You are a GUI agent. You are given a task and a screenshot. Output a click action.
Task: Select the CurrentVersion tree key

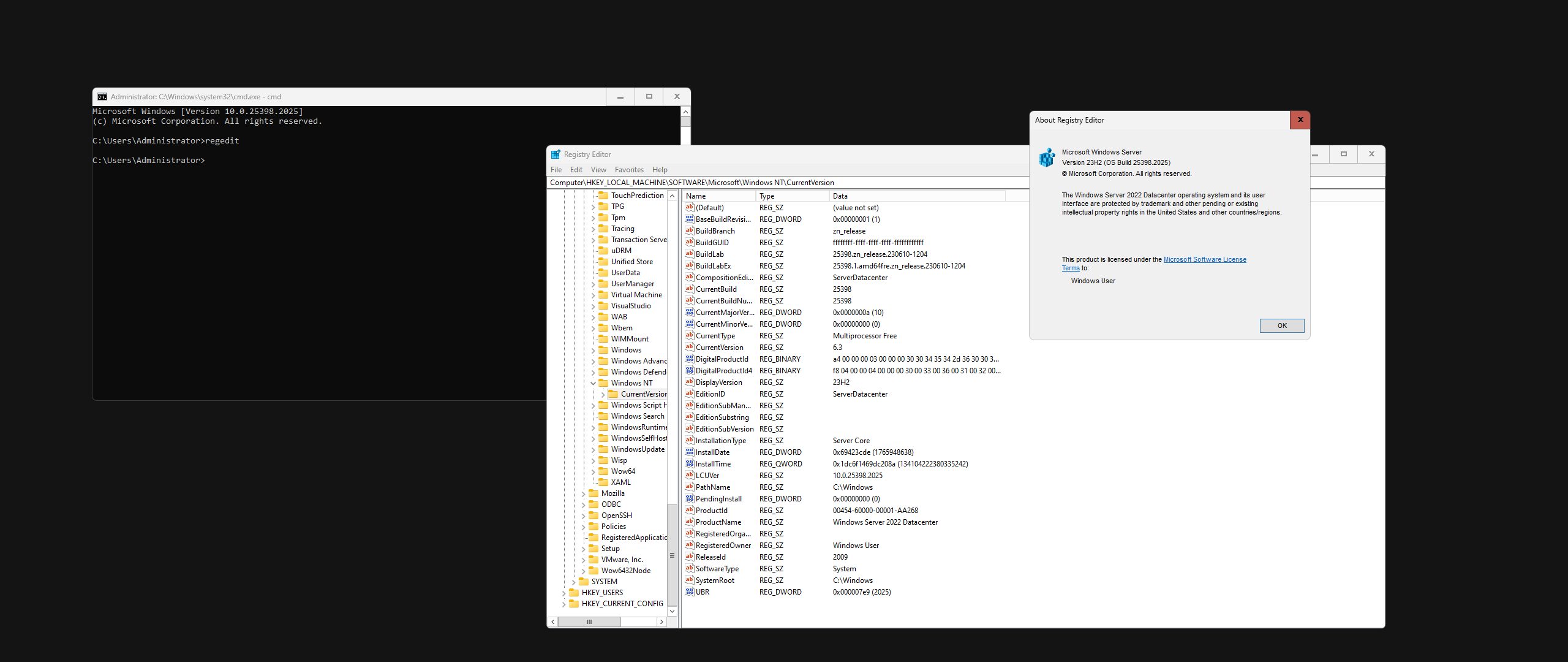tap(643, 394)
